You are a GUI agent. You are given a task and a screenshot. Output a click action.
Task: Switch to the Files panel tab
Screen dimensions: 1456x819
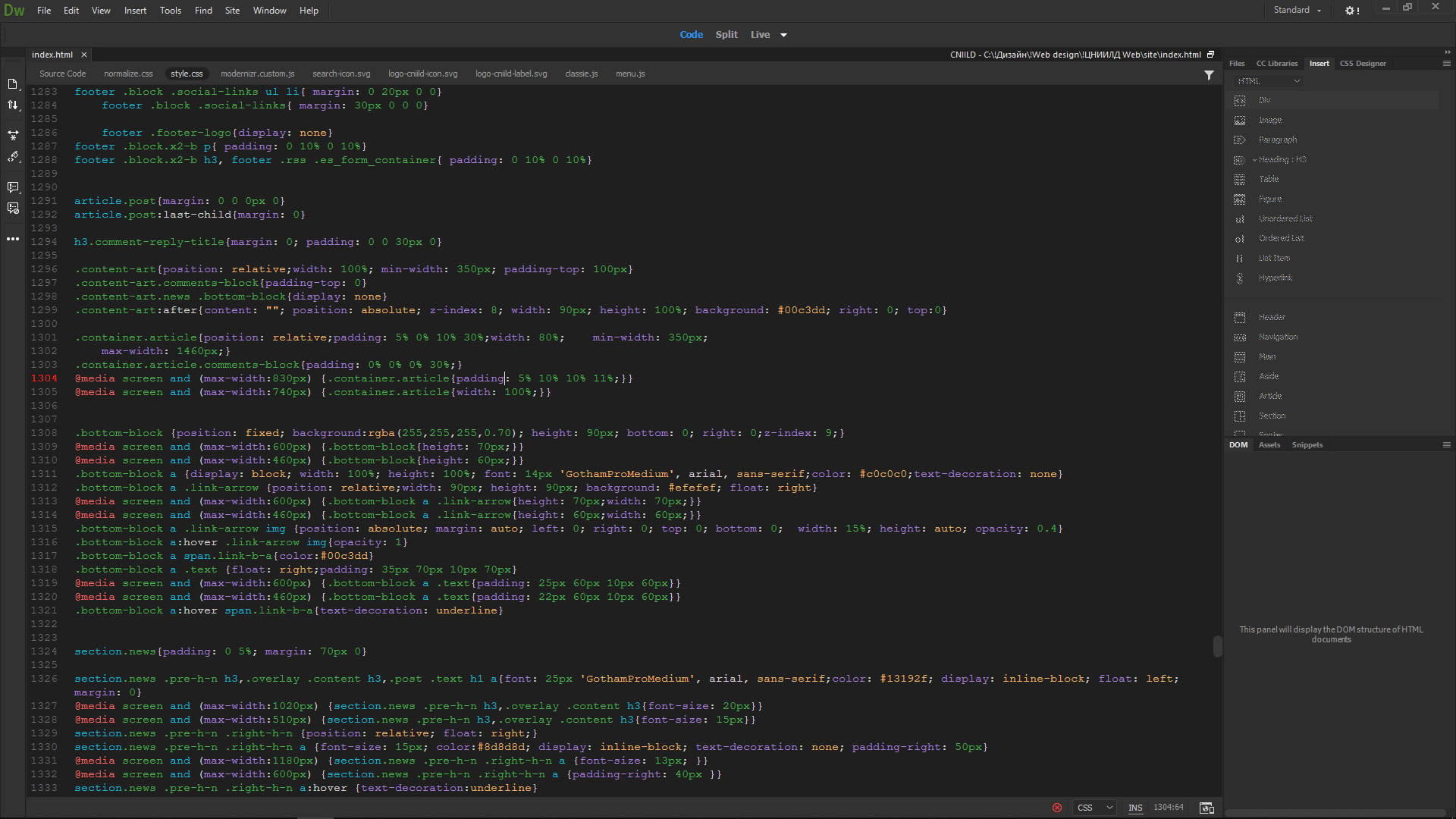(x=1237, y=64)
